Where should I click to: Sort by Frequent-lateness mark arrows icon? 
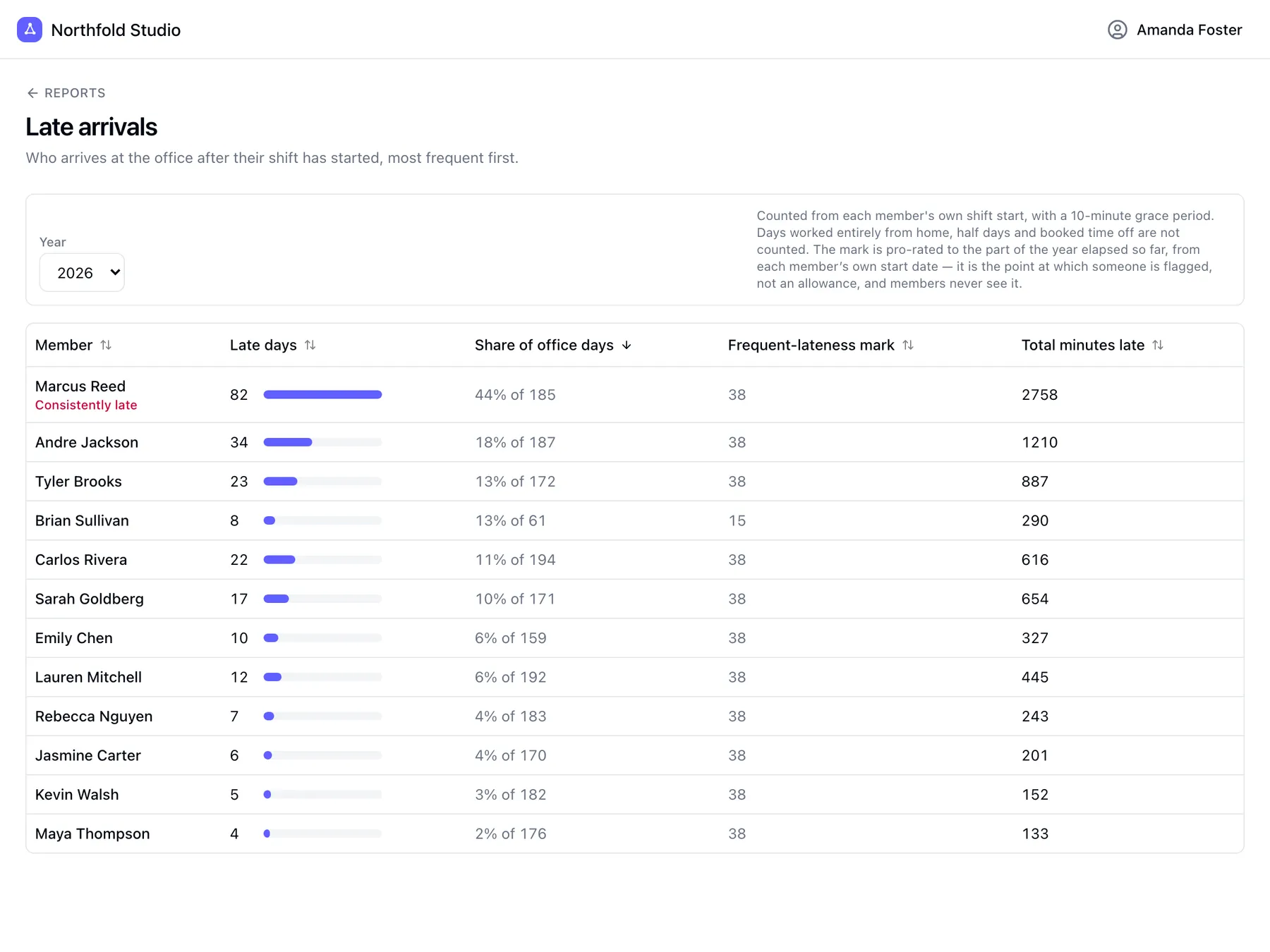click(x=908, y=345)
